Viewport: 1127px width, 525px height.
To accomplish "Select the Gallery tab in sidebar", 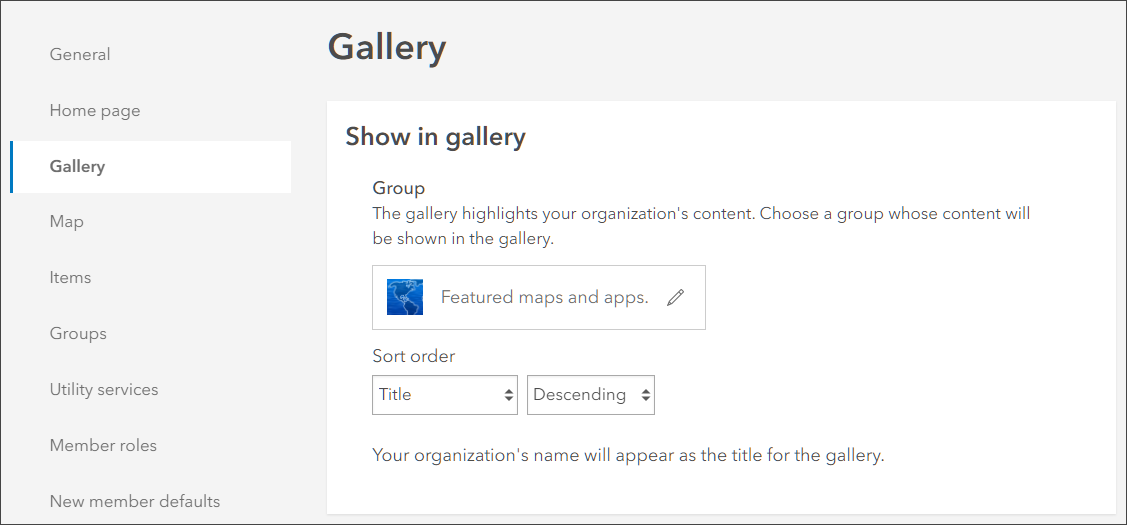I will tap(77, 166).
